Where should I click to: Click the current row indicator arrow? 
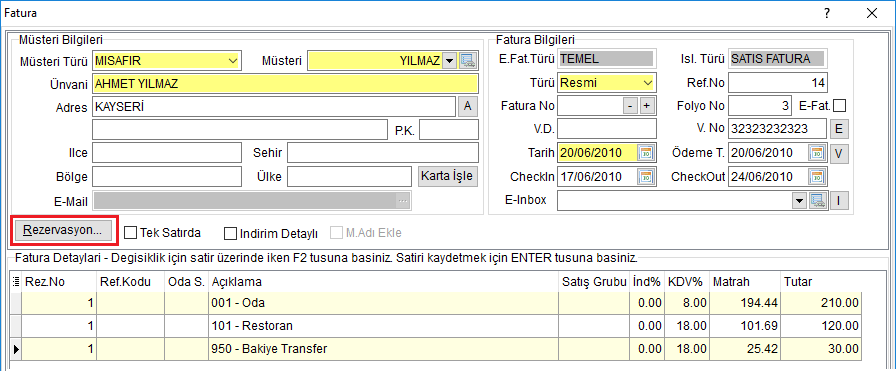(16, 349)
